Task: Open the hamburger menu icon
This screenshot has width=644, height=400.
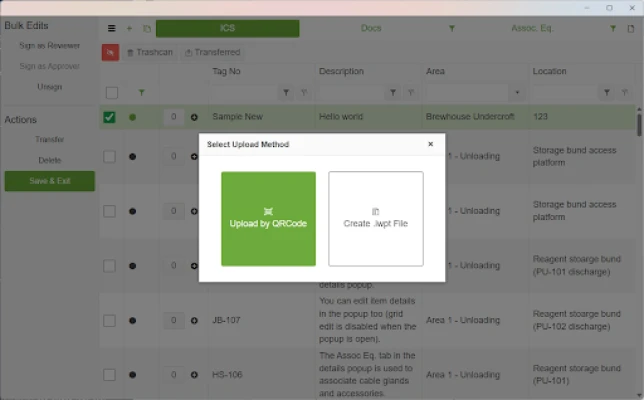Action: [x=111, y=29]
